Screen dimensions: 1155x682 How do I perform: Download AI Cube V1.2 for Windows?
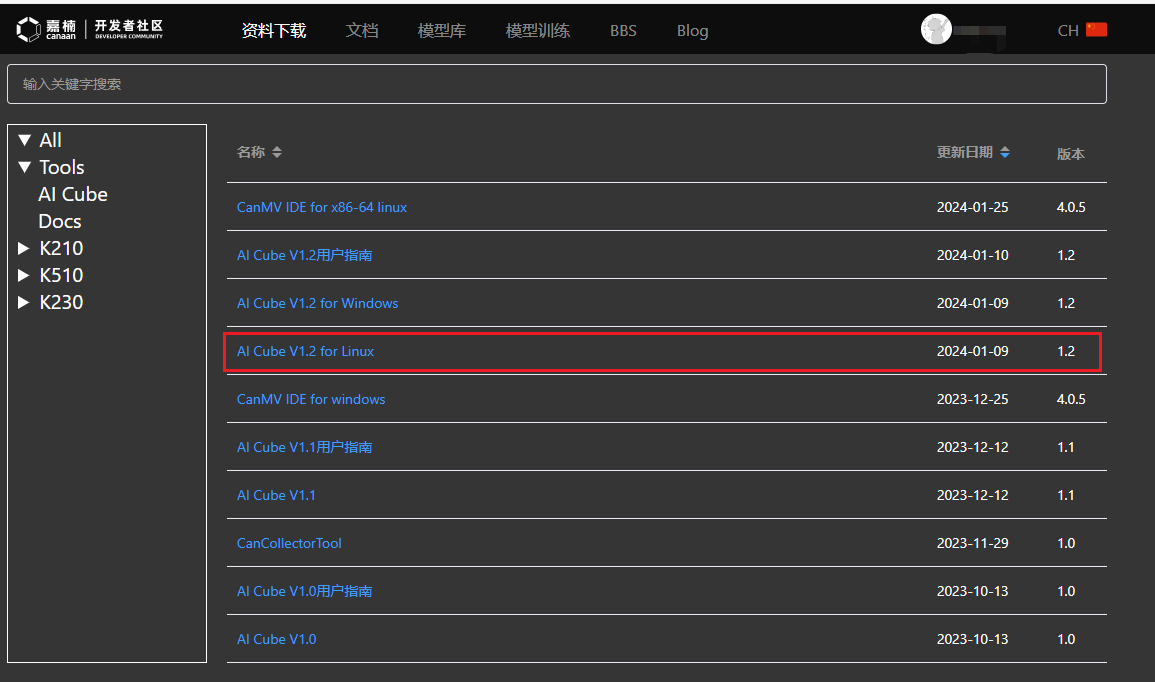(x=317, y=303)
